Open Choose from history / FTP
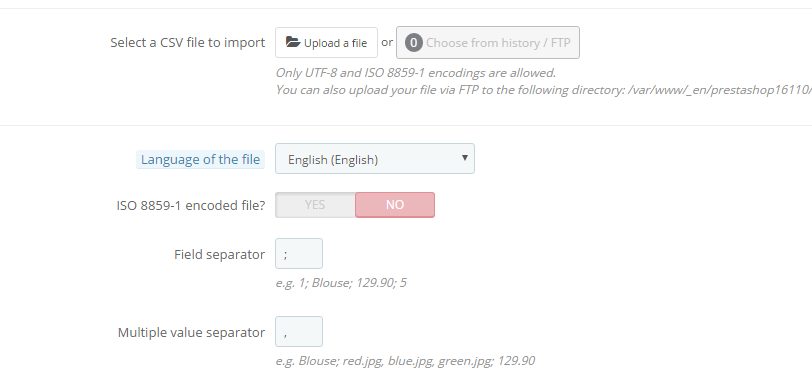The image size is (812, 385). 488,42
